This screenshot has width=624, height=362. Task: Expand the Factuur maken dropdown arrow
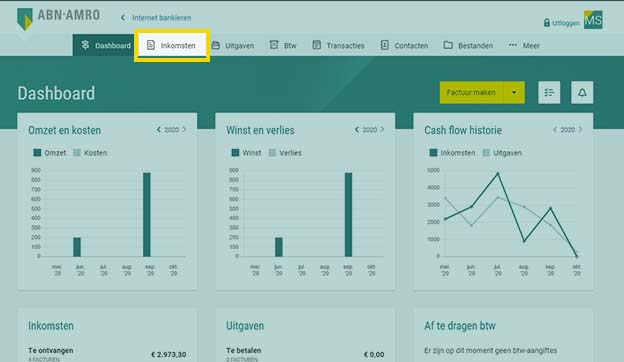[514, 93]
